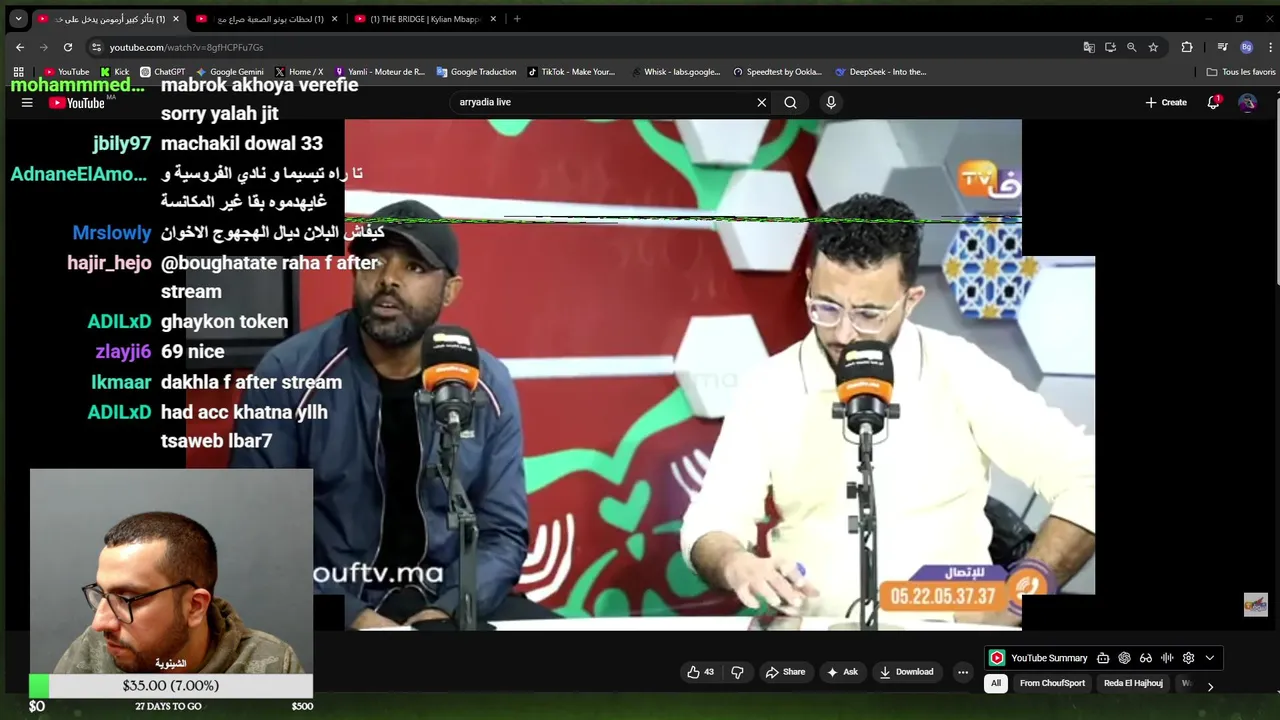Select the Reda El Hajhouj chip
The image size is (1280, 720).
[1133, 683]
